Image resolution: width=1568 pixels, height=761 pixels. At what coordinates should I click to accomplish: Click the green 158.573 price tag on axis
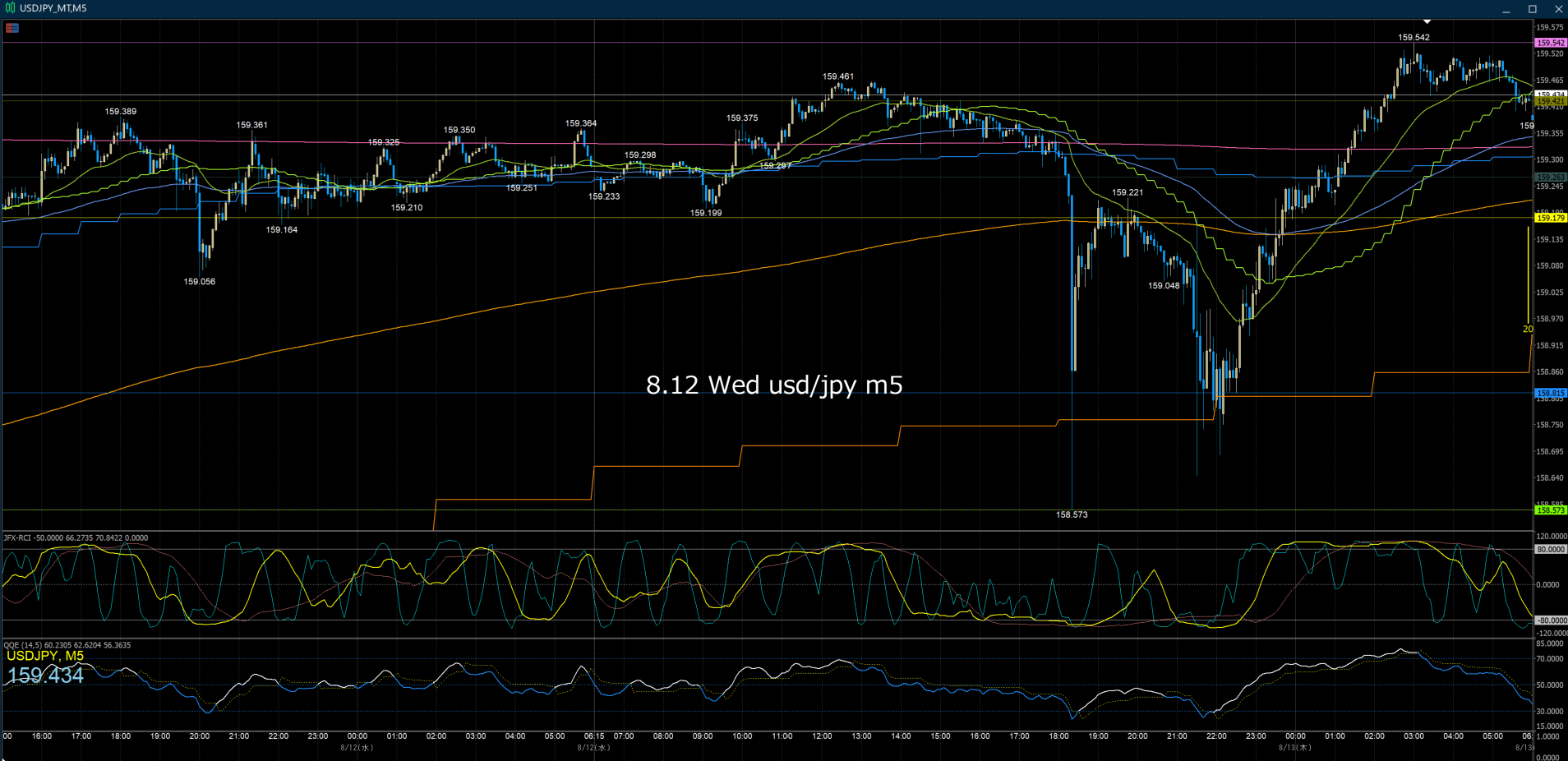(x=1551, y=510)
